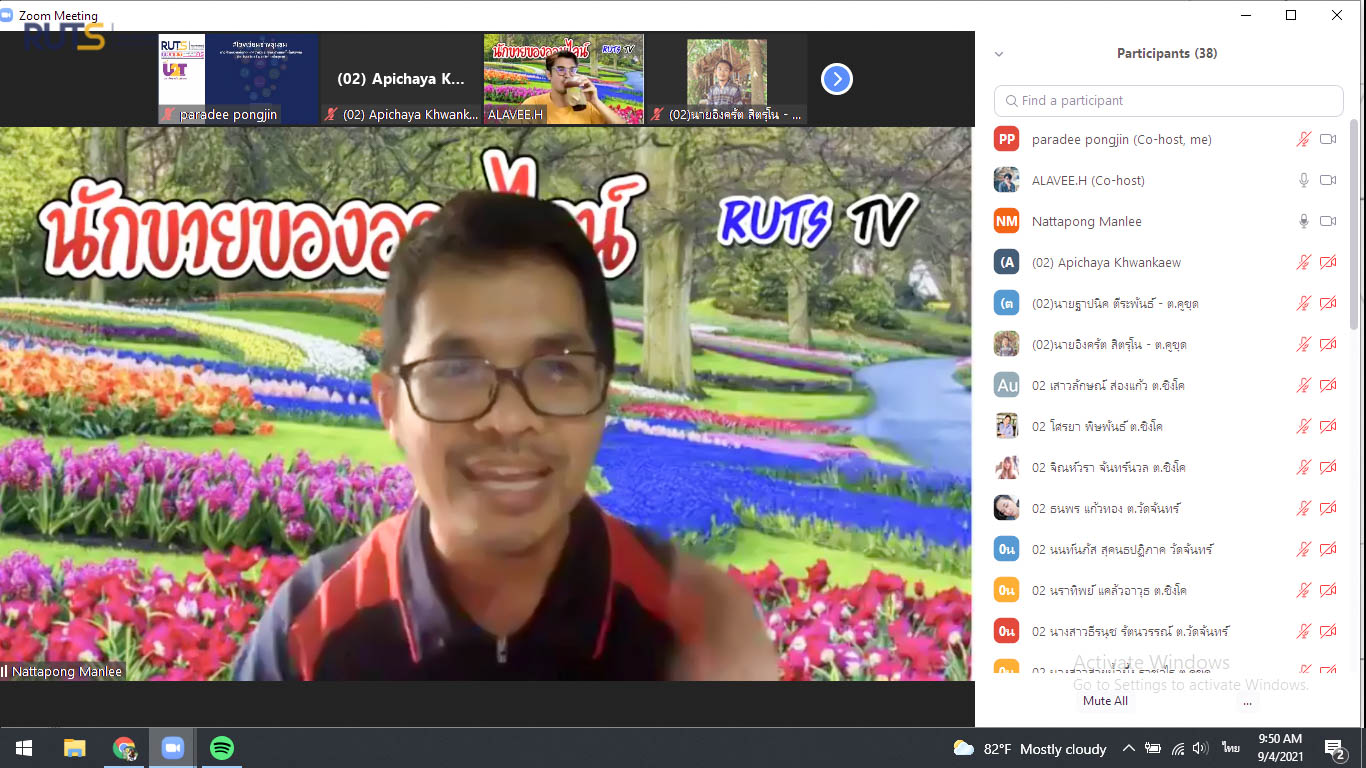This screenshot has height=768, width=1366.
Task: Select paradee pongjin video thumbnail
Action: point(238,79)
